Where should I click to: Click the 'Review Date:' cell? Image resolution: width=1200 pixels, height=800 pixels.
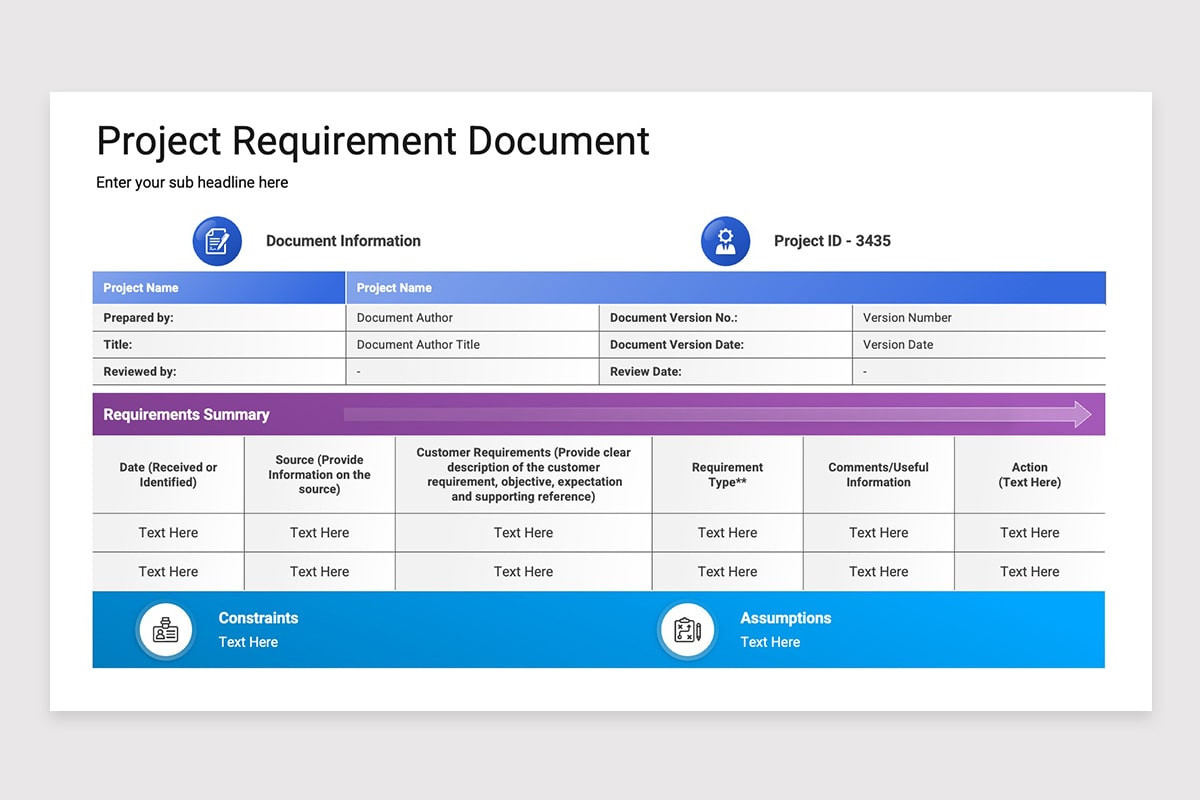coord(725,371)
